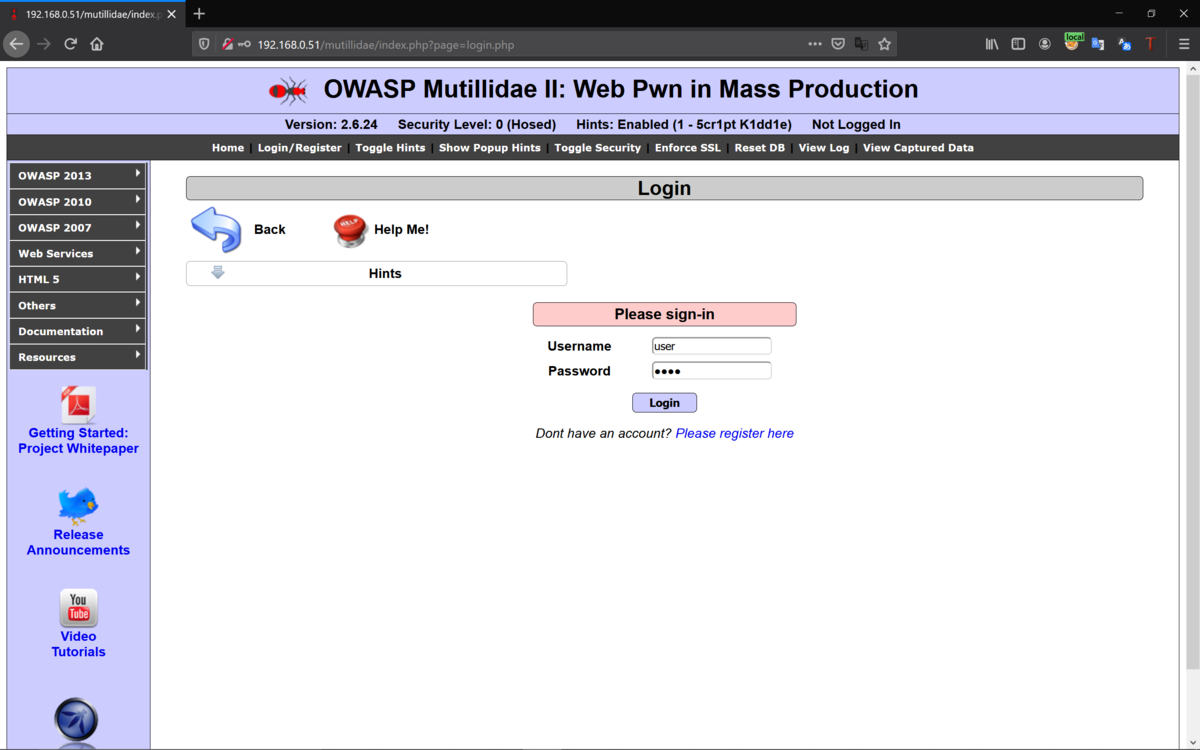Click the translate icon in address bar
The image size is (1200, 750).
pos(861,44)
